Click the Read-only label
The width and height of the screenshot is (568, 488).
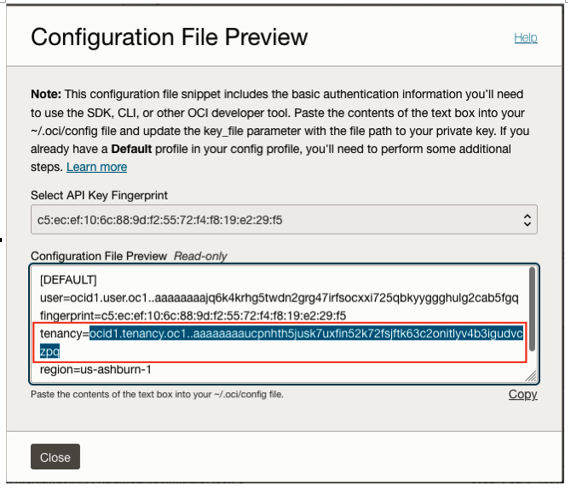click(x=200, y=256)
